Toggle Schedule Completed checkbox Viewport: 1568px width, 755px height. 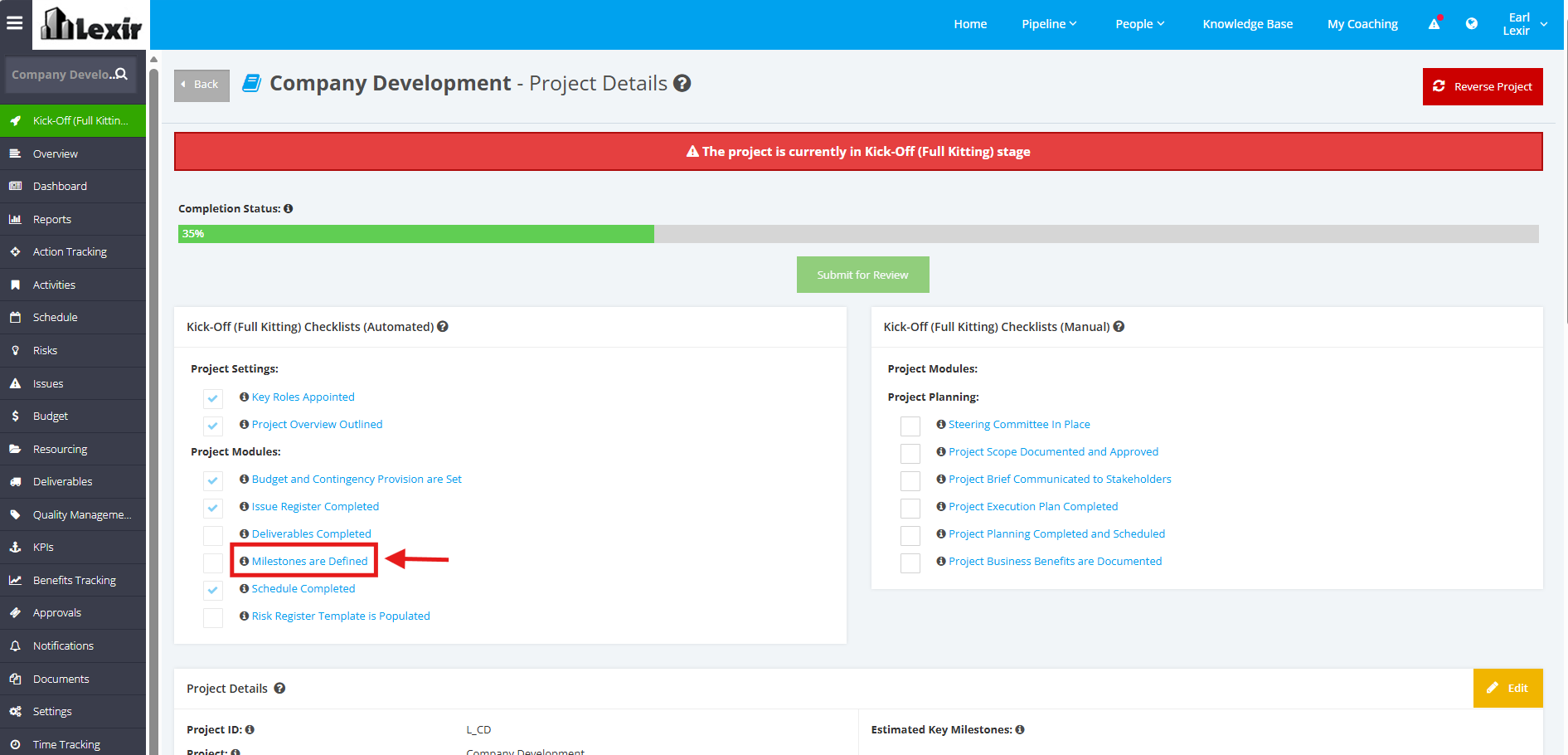tap(213, 590)
